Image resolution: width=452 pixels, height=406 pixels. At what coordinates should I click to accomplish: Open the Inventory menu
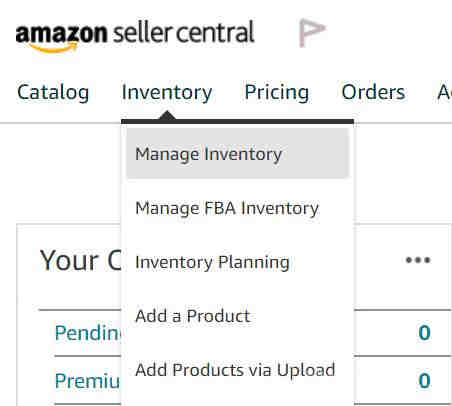click(167, 92)
